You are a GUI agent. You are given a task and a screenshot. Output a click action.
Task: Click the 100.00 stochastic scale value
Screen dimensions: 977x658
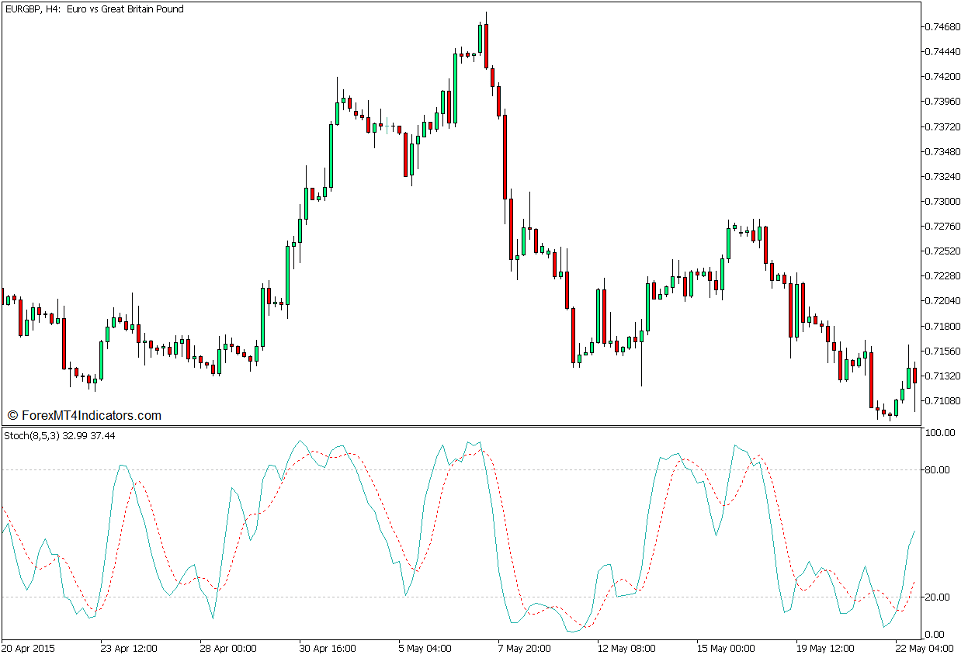(940, 430)
